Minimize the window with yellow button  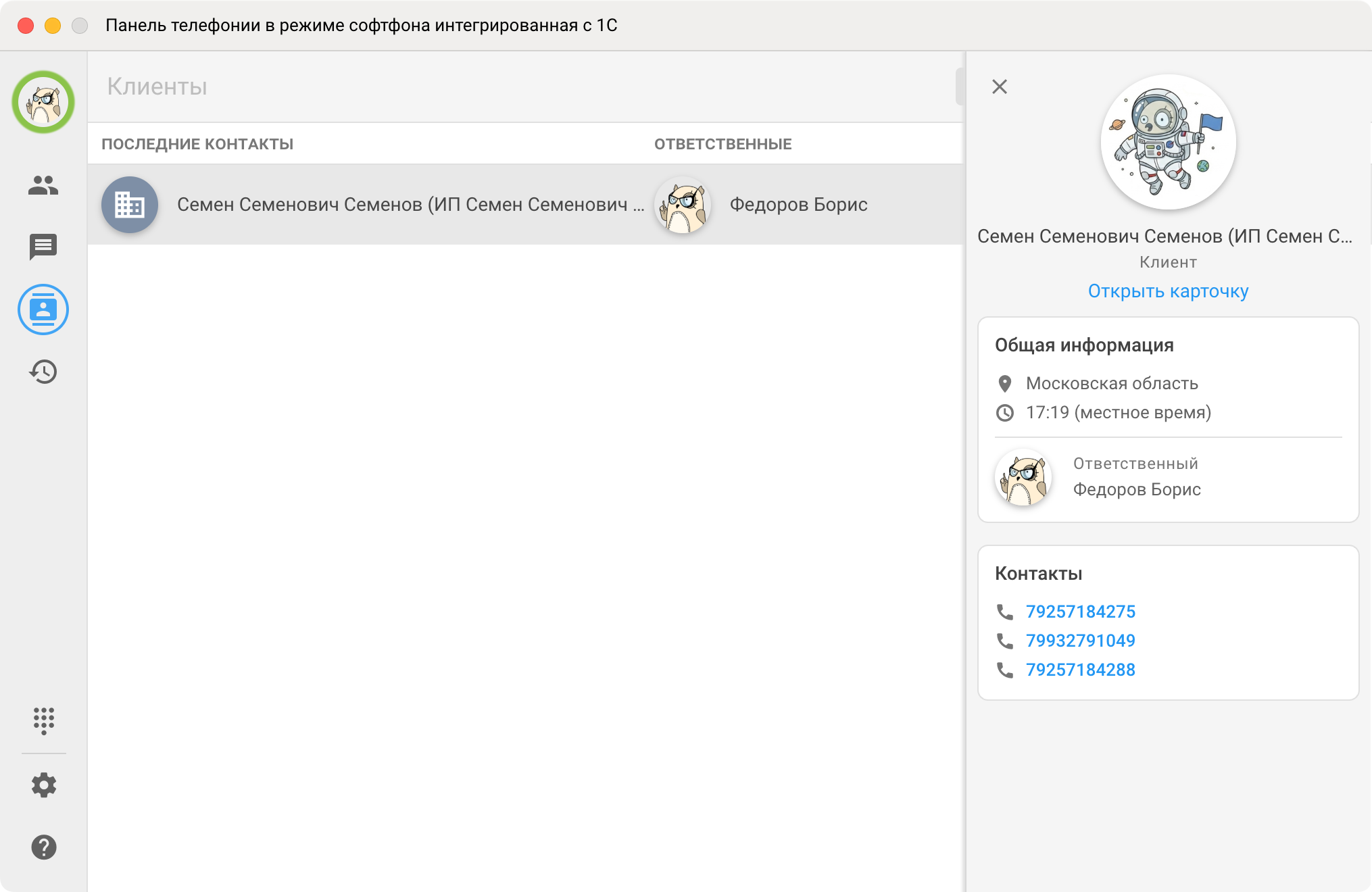(53, 26)
